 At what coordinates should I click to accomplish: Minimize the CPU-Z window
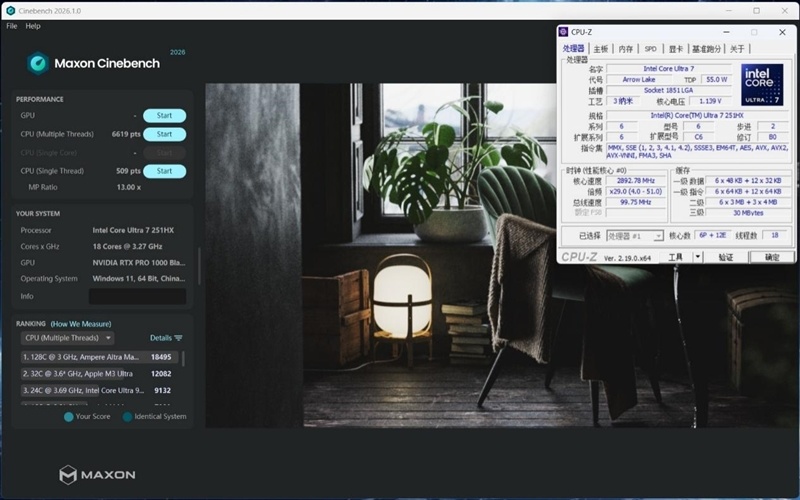[726, 32]
